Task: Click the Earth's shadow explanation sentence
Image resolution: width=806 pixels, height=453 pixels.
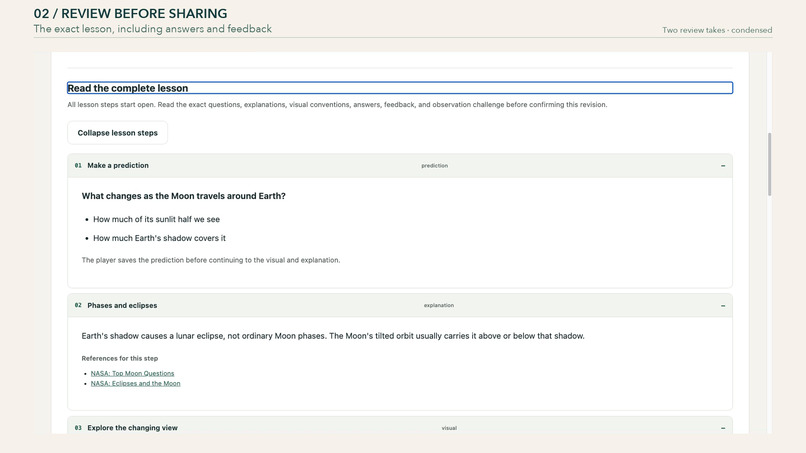Action: click(333, 336)
